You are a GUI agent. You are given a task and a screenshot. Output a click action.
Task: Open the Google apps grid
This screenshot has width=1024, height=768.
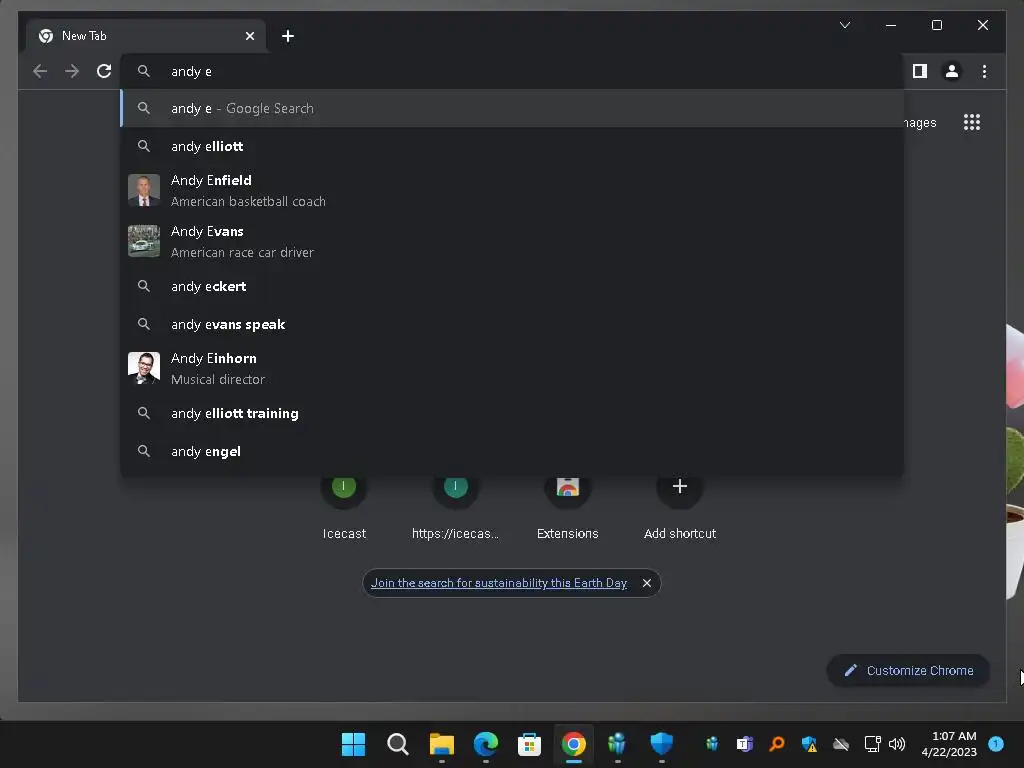click(972, 122)
